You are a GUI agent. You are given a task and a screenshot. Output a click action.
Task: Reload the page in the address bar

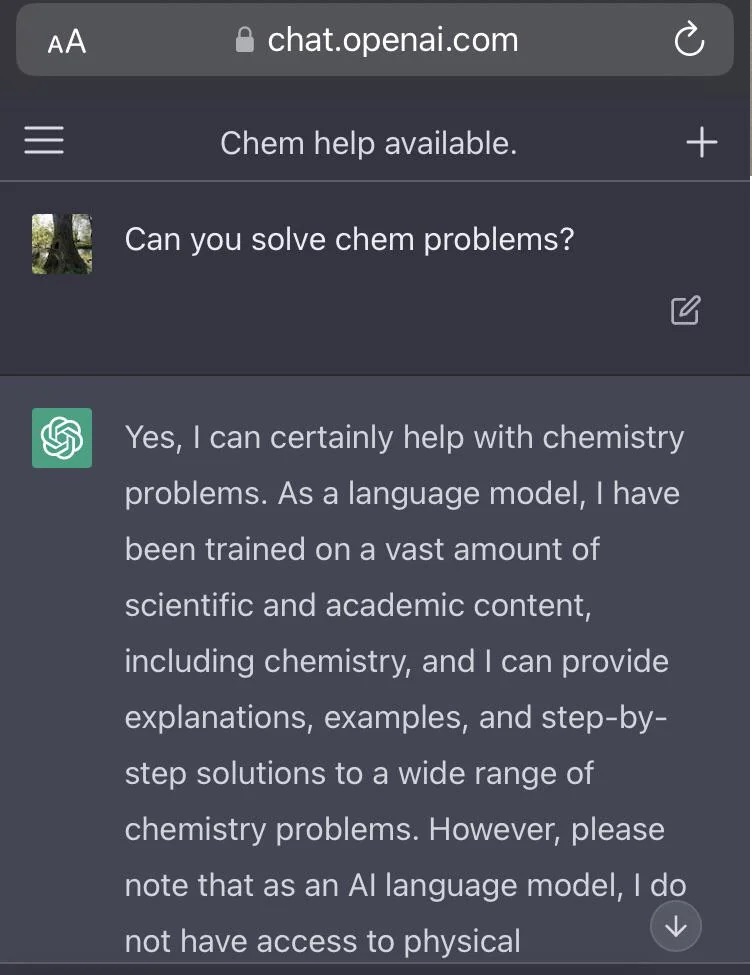[690, 40]
